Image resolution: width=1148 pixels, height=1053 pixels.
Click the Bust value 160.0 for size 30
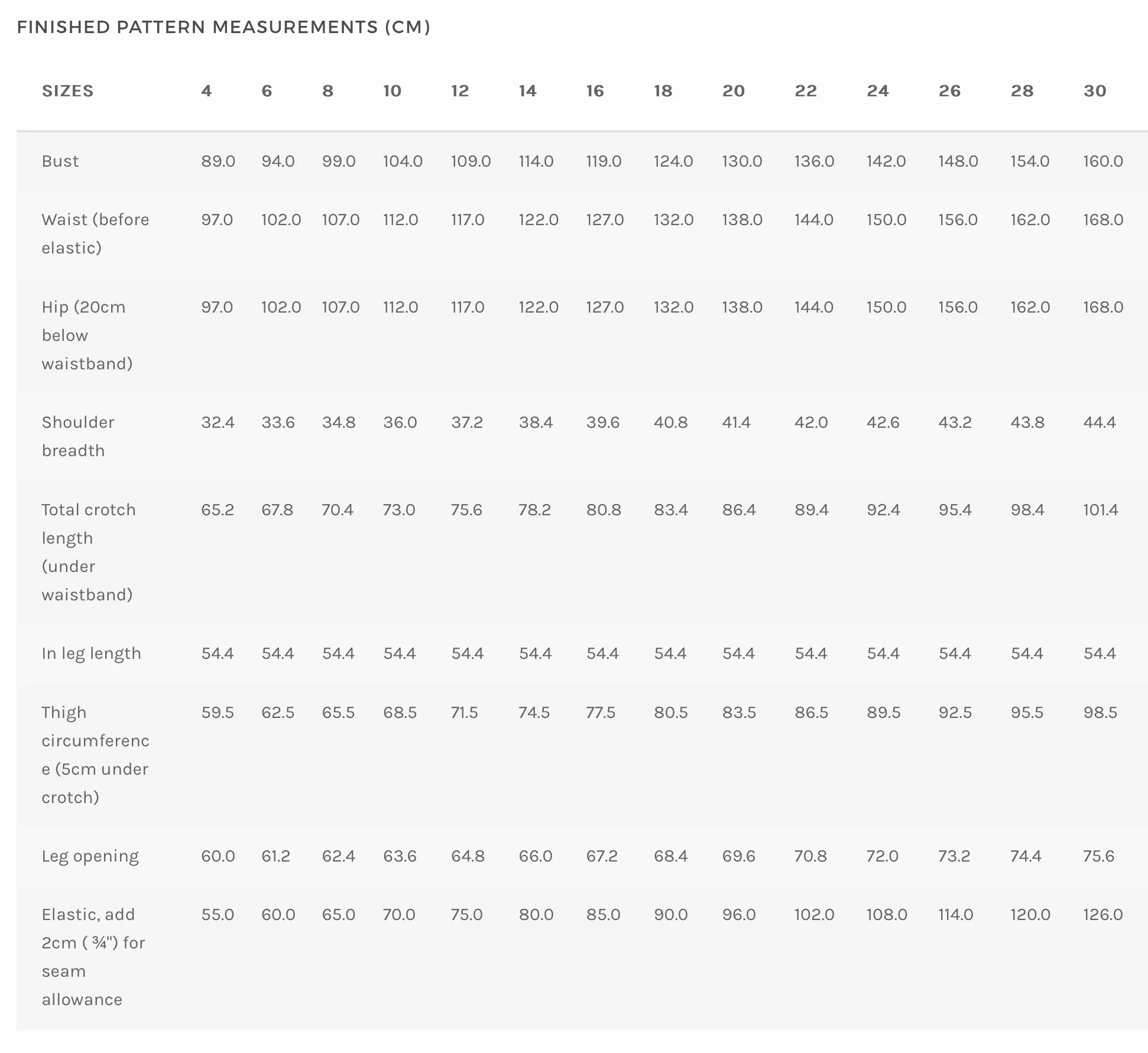(x=1103, y=161)
